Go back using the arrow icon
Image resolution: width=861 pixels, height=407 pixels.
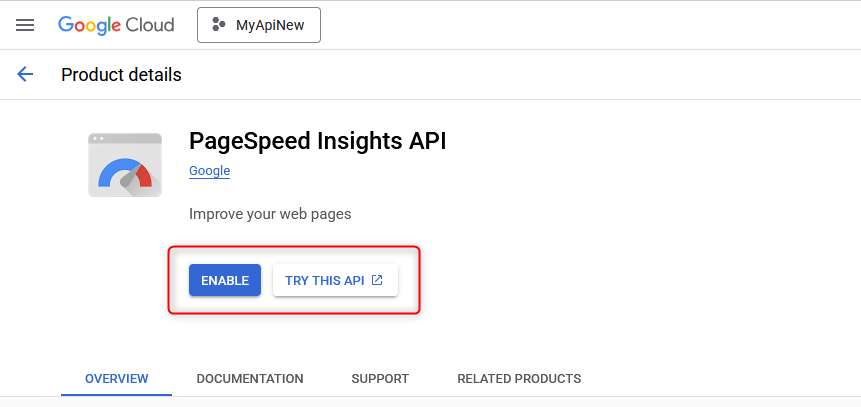25,74
